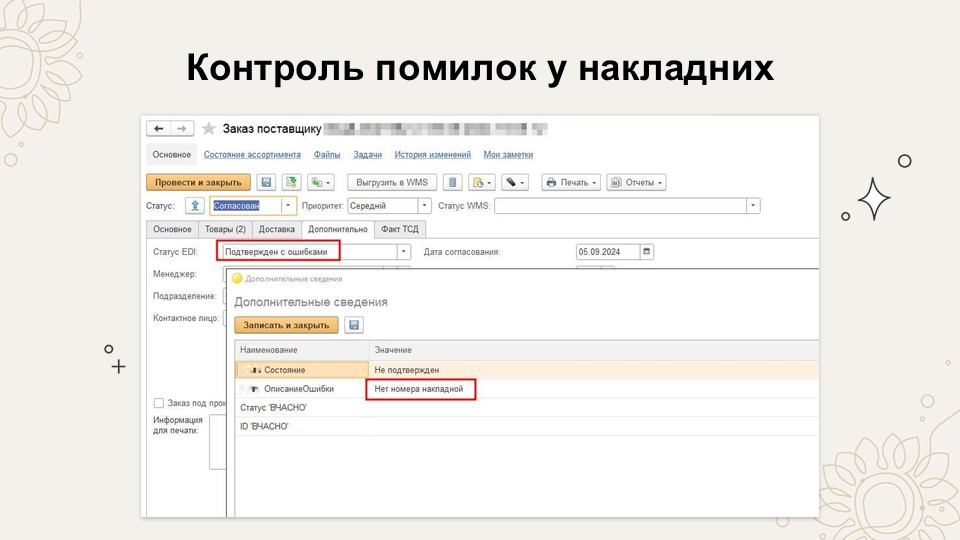Toggle the 'Заказ под' checkbox

[x=158, y=403]
